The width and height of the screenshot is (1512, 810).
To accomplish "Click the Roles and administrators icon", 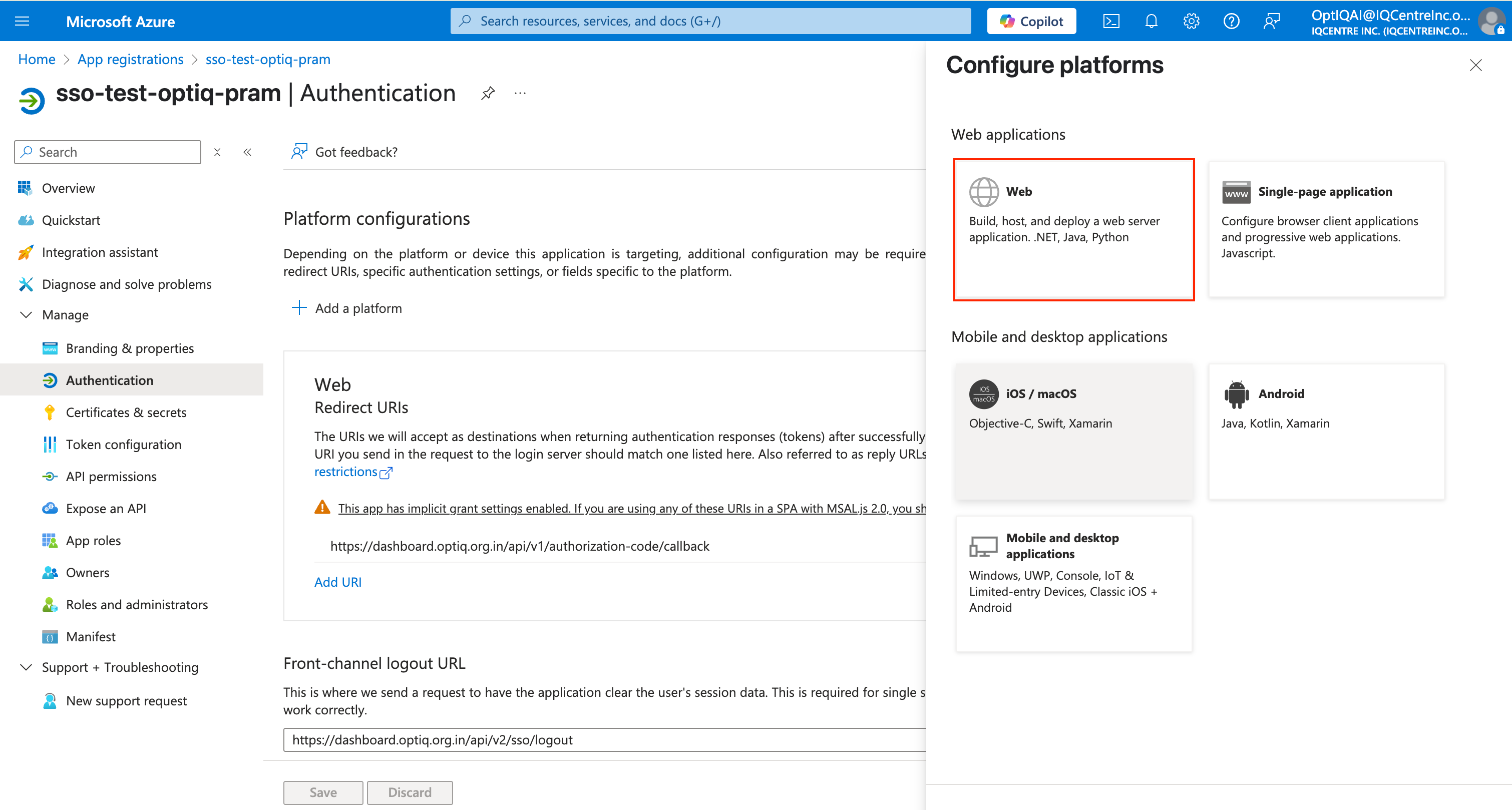I will point(50,605).
